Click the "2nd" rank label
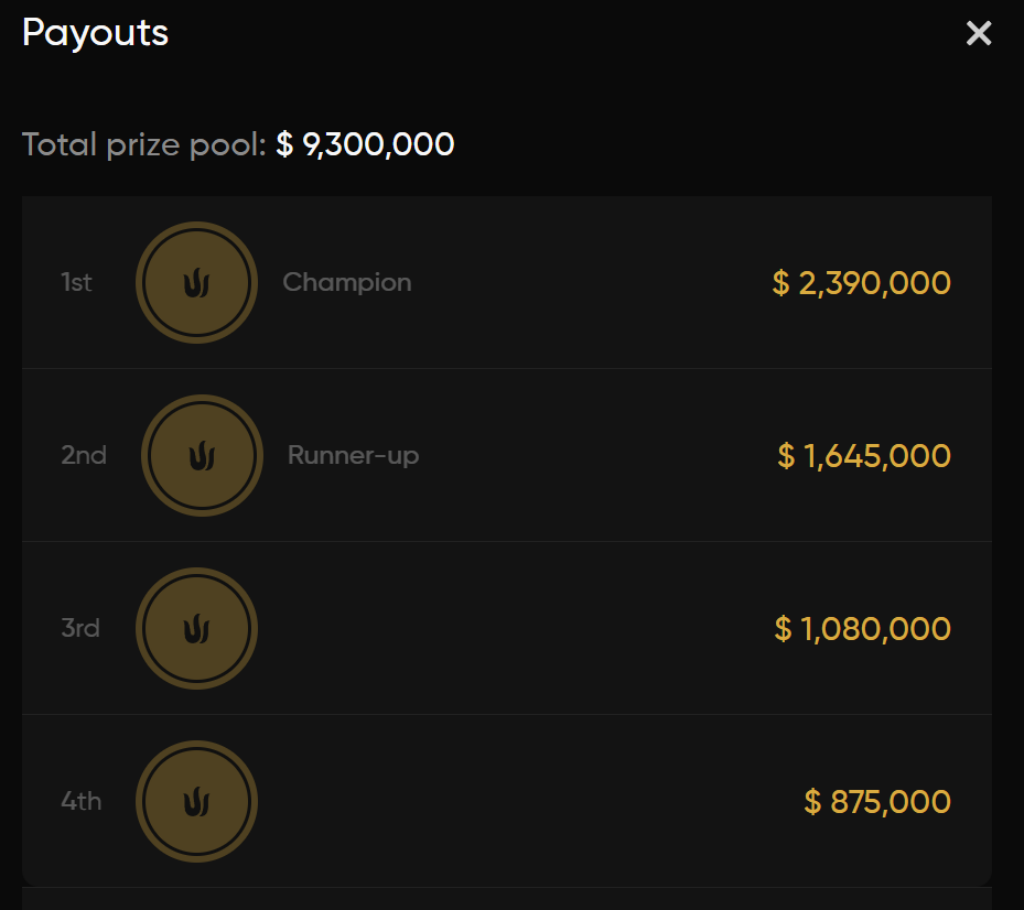 [x=84, y=456]
